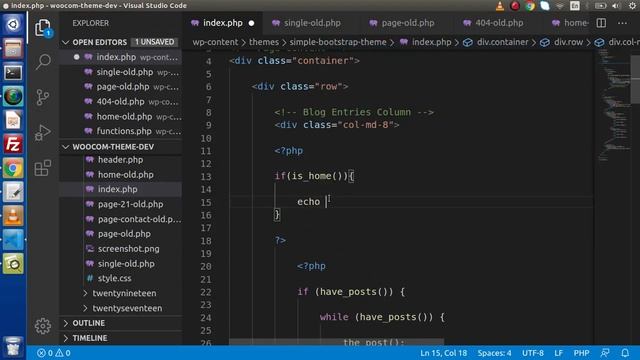Place cursor on line 15 echo statement

(309, 202)
